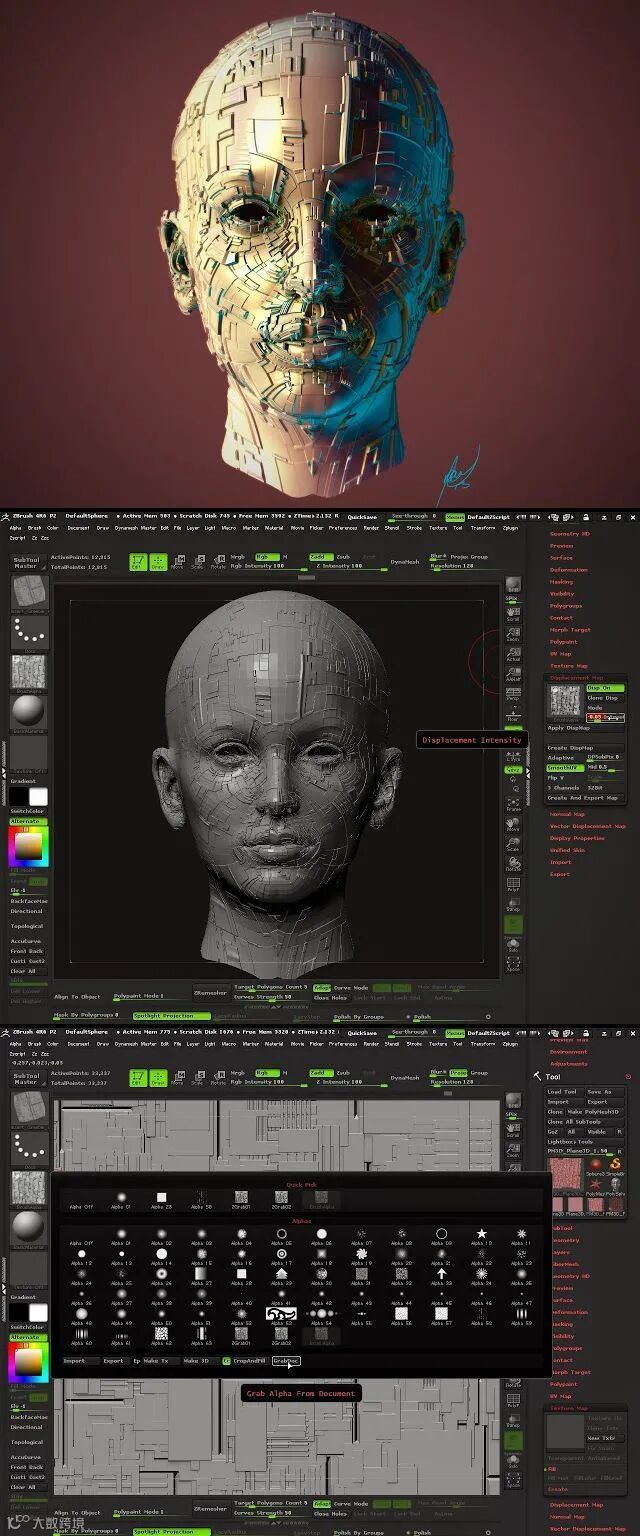This screenshot has height=1536, width=640.
Task: Open Texture Off slot in upper window
Action: [x=28, y=753]
